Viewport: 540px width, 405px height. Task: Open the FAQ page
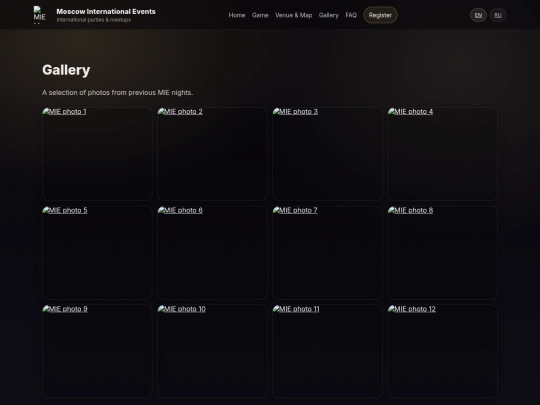tap(351, 15)
